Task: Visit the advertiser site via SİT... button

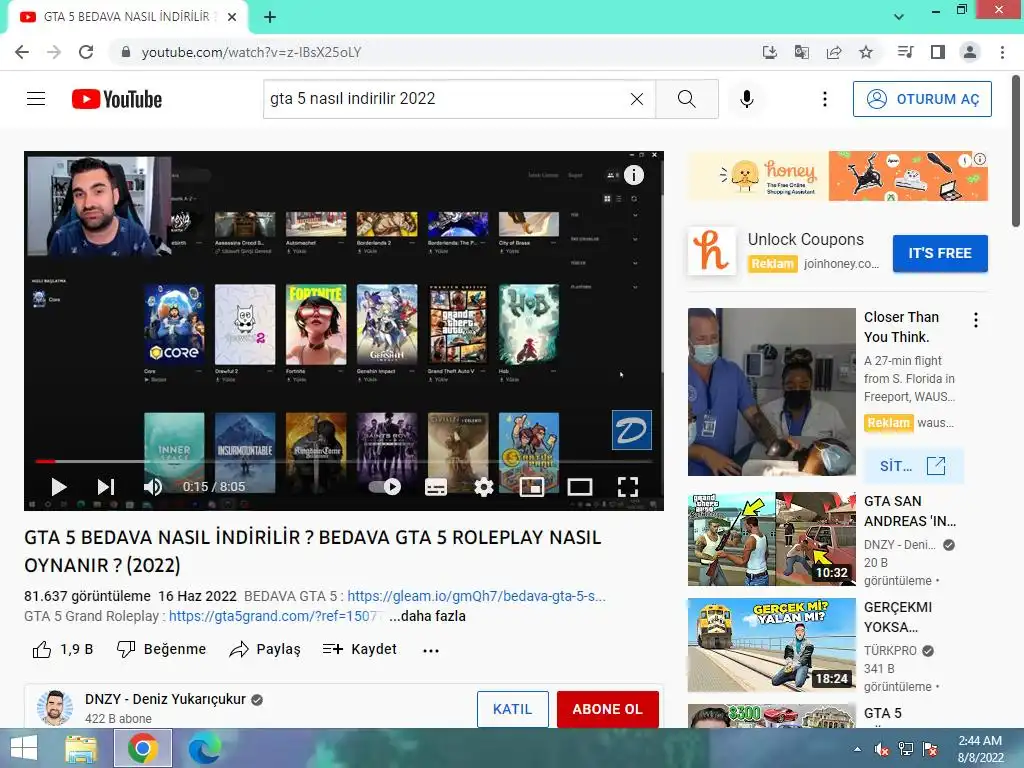Action: pos(913,466)
